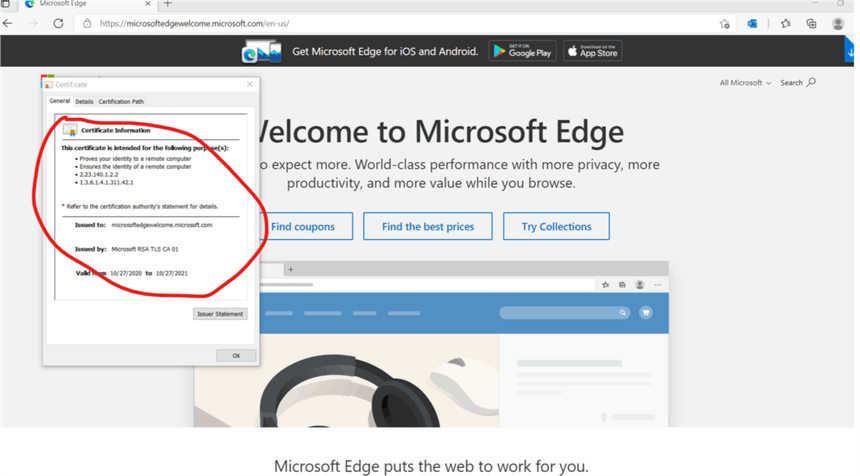The width and height of the screenshot is (860, 476).
Task: Select the General tab in Certificate dialog
Action: click(59, 102)
